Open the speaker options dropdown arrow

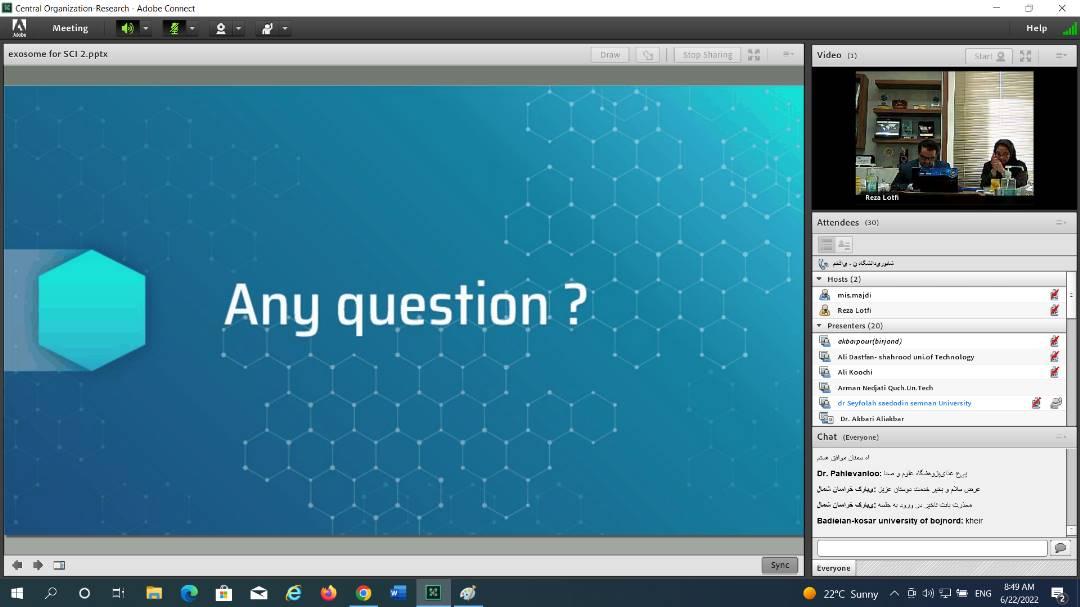pyautogui.click(x=146, y=28)
